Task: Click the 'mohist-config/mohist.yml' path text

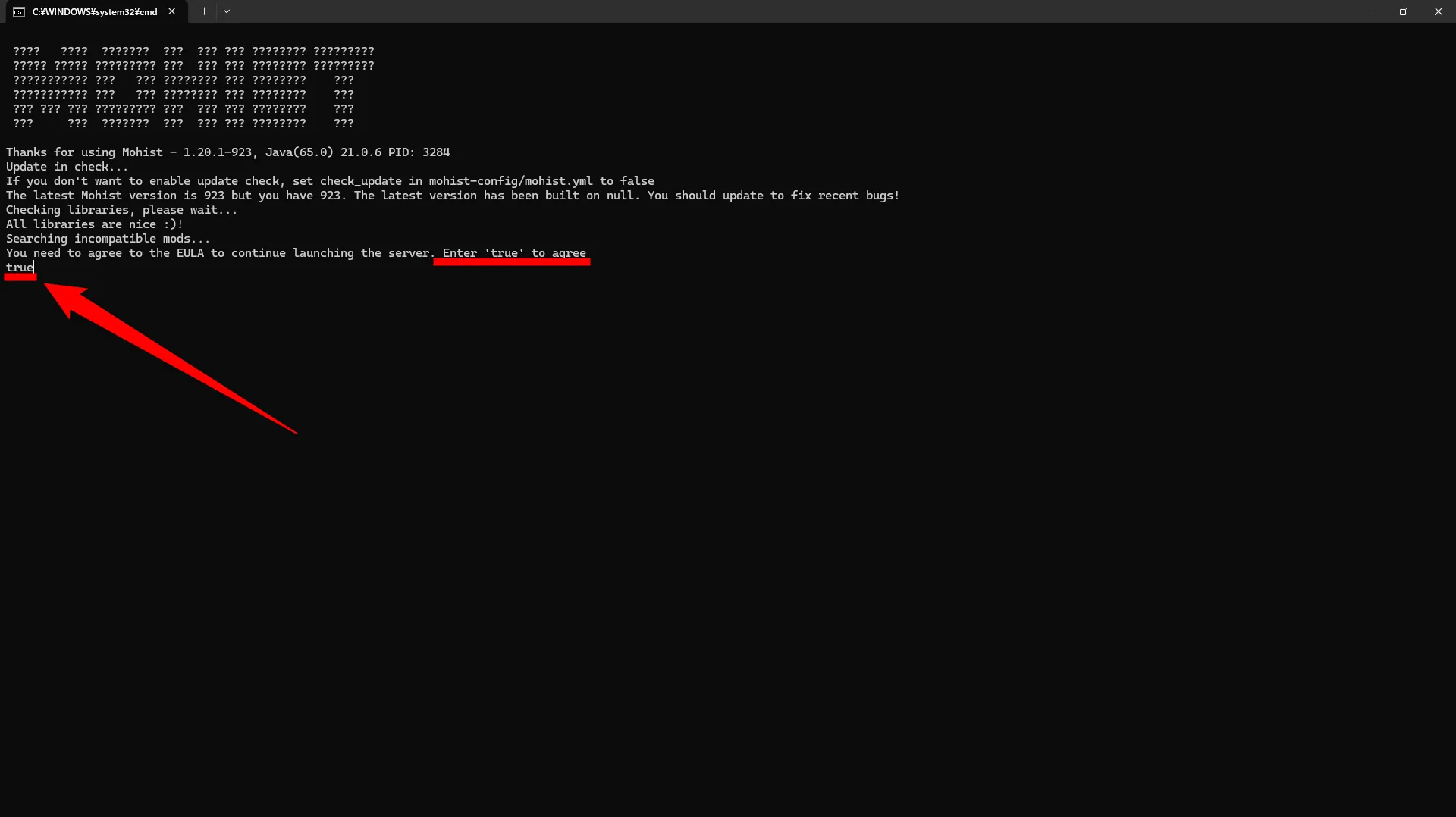Action: (x=510, y=181)
